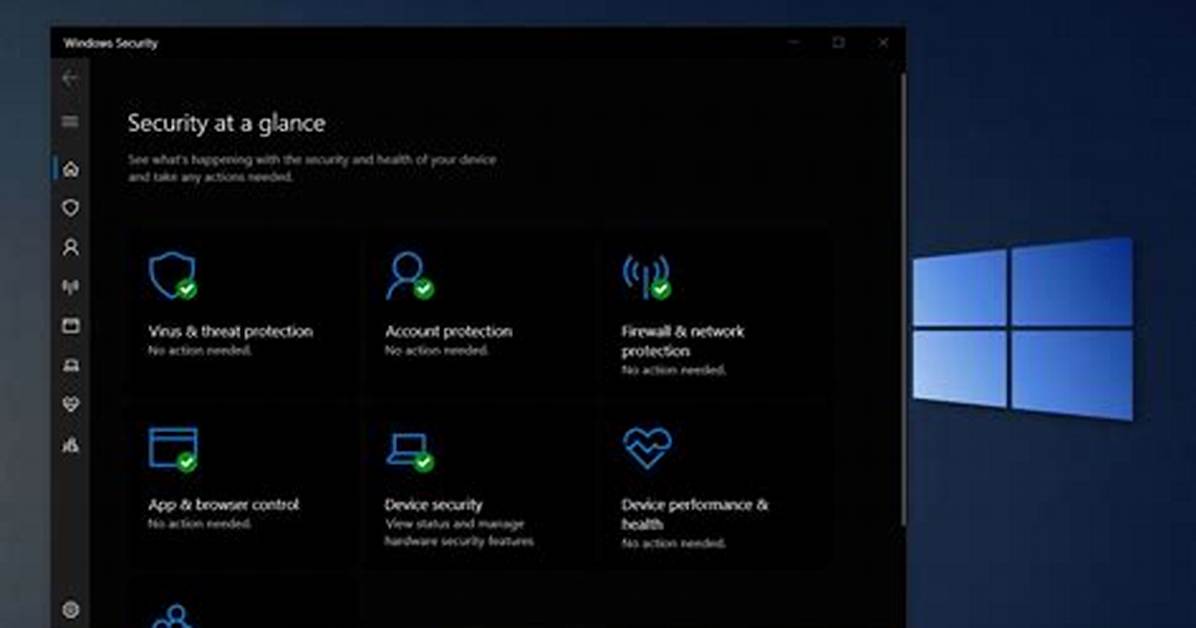
Task: Minimize the Windows Security window
Action: 794,42
